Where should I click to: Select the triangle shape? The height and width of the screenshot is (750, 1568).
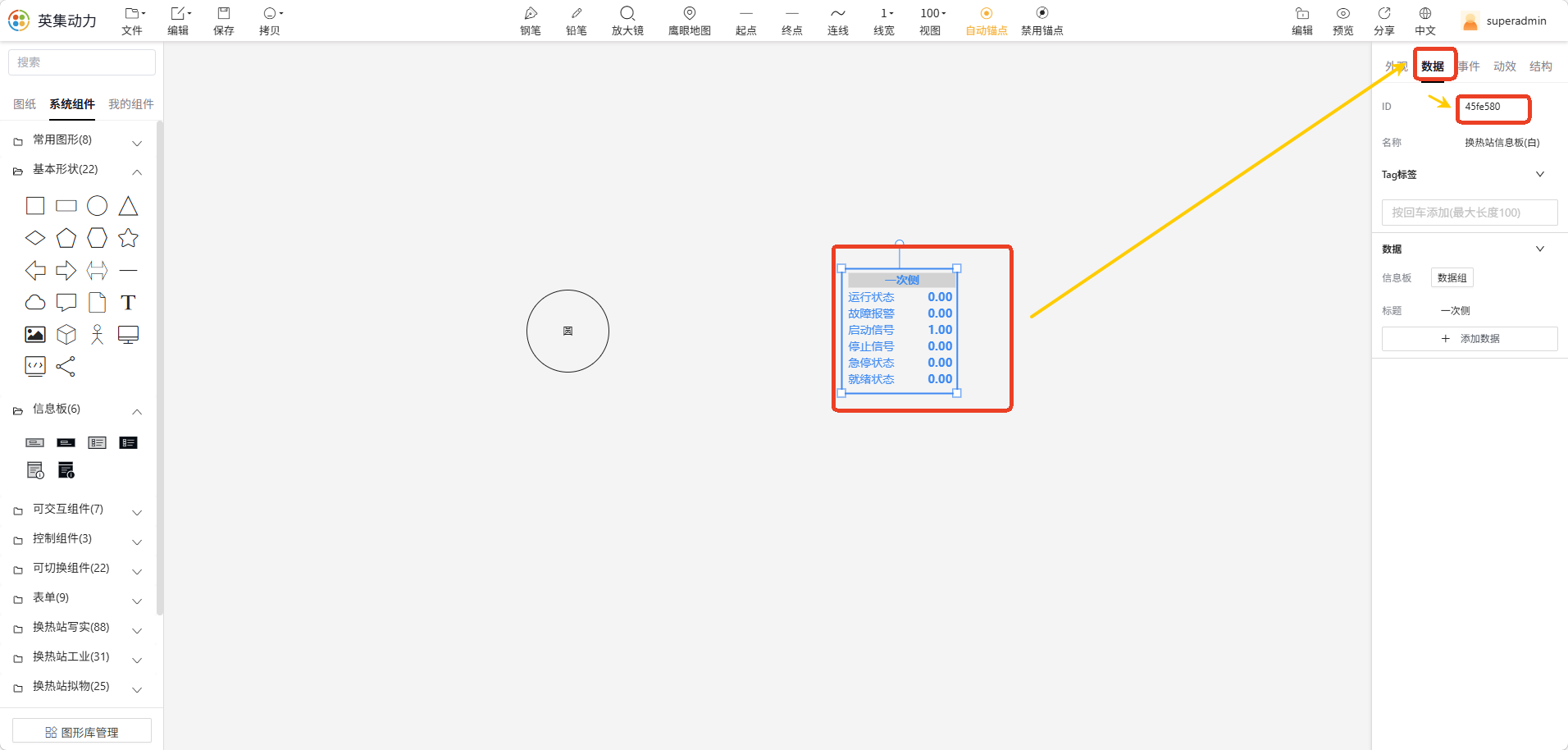129,206
